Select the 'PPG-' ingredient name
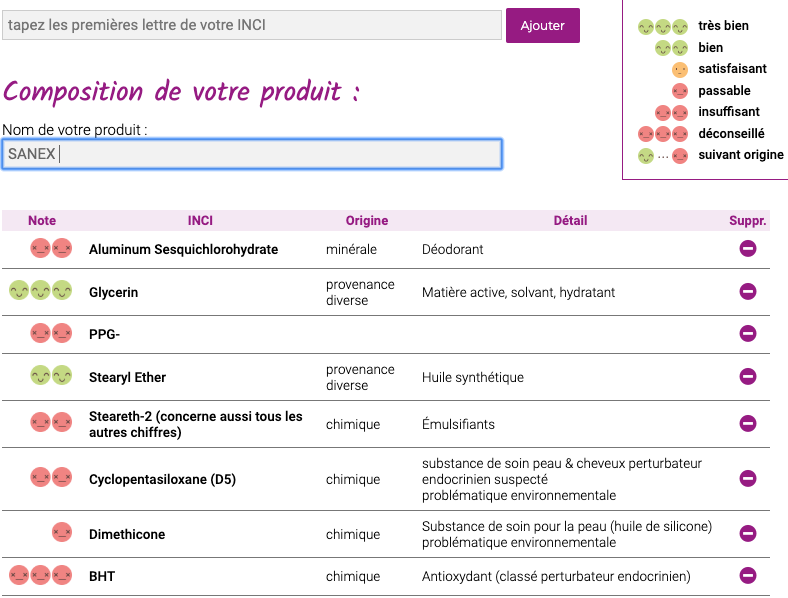Image resolution: width=788 pixels, height=598 pixels. point(105,334)
